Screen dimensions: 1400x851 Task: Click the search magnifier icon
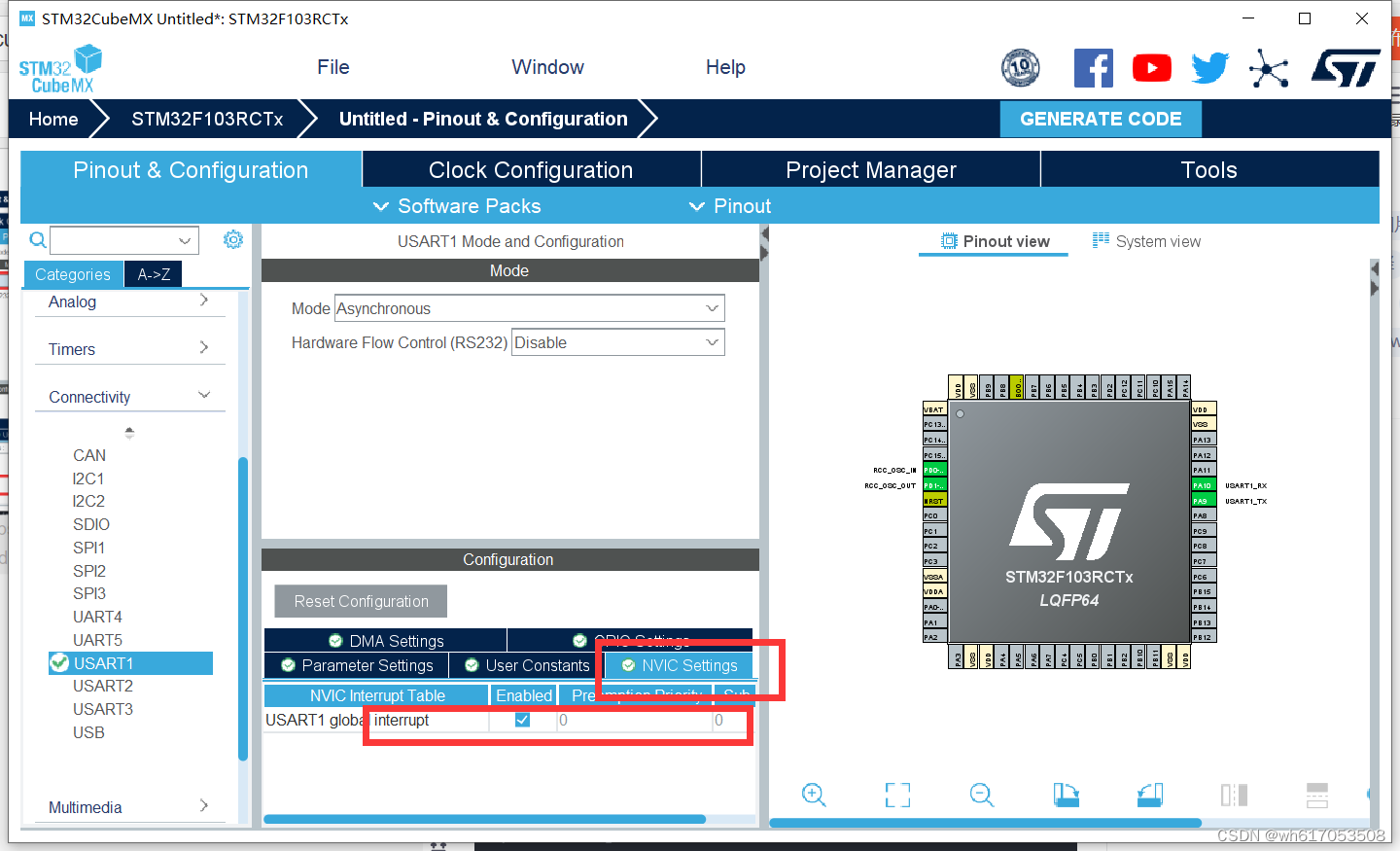click(38, 239)
